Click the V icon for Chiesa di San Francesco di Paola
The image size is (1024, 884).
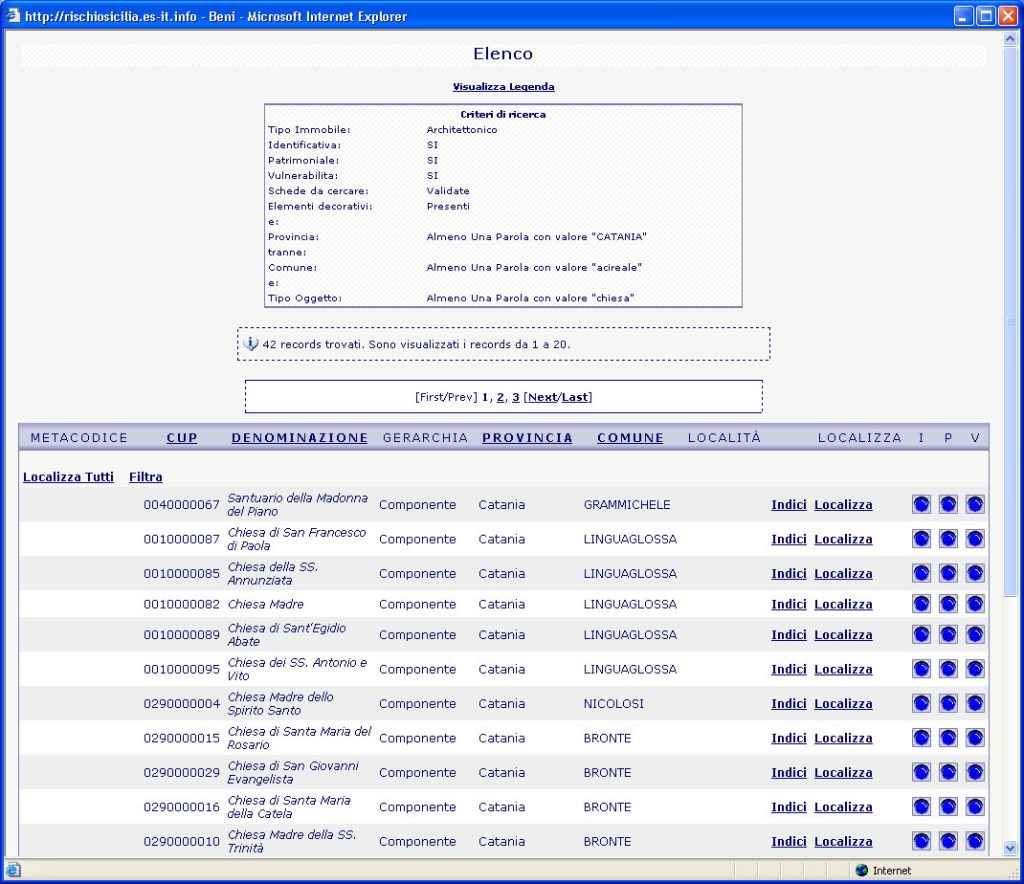975,539
